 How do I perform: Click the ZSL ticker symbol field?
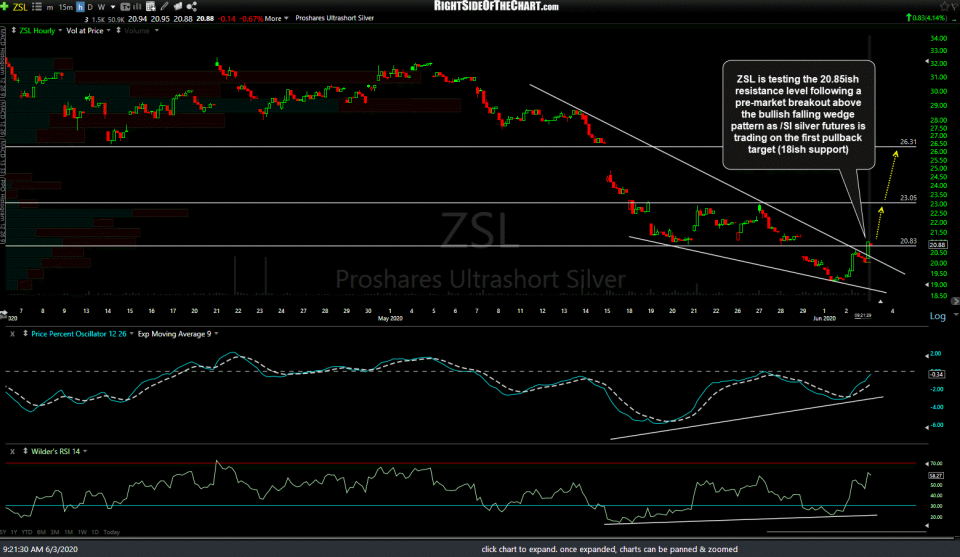[x=20, y=7]
